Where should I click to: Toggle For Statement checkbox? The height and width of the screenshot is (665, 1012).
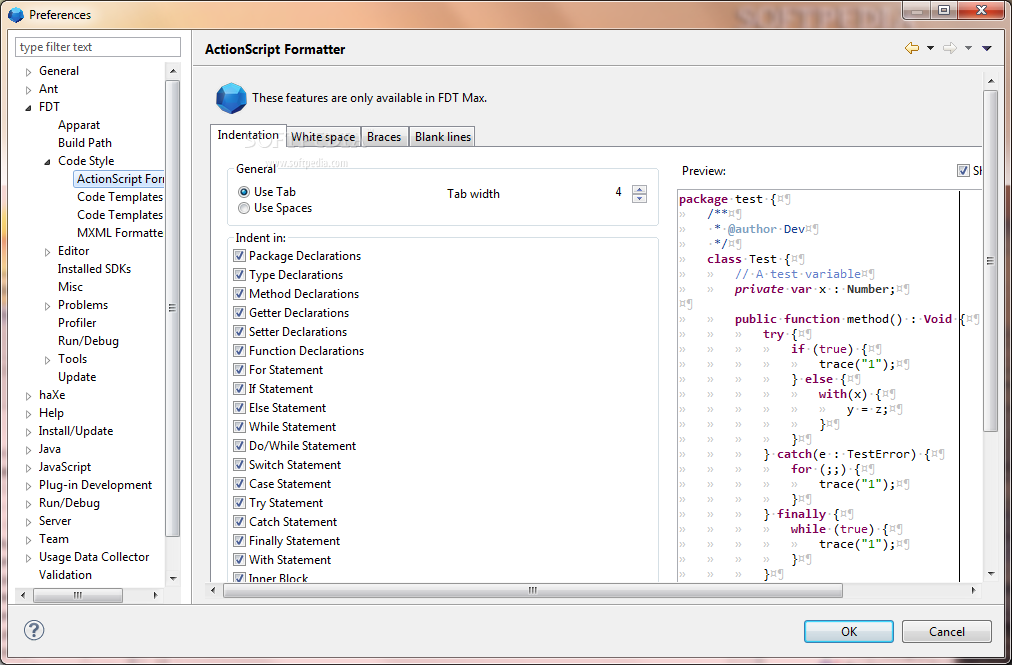(239, 370)
